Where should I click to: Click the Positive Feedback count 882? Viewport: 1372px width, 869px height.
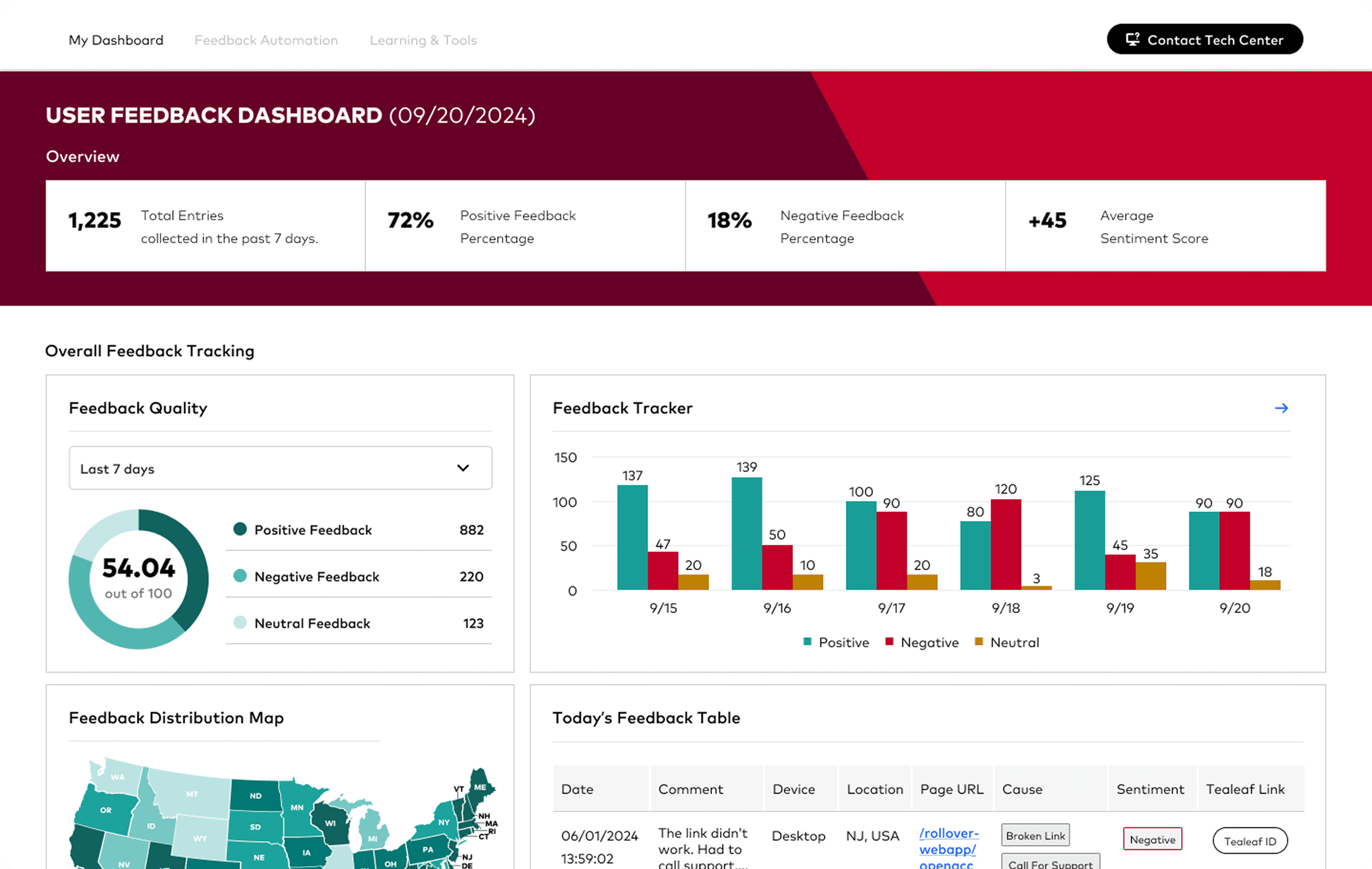[471, 529]
